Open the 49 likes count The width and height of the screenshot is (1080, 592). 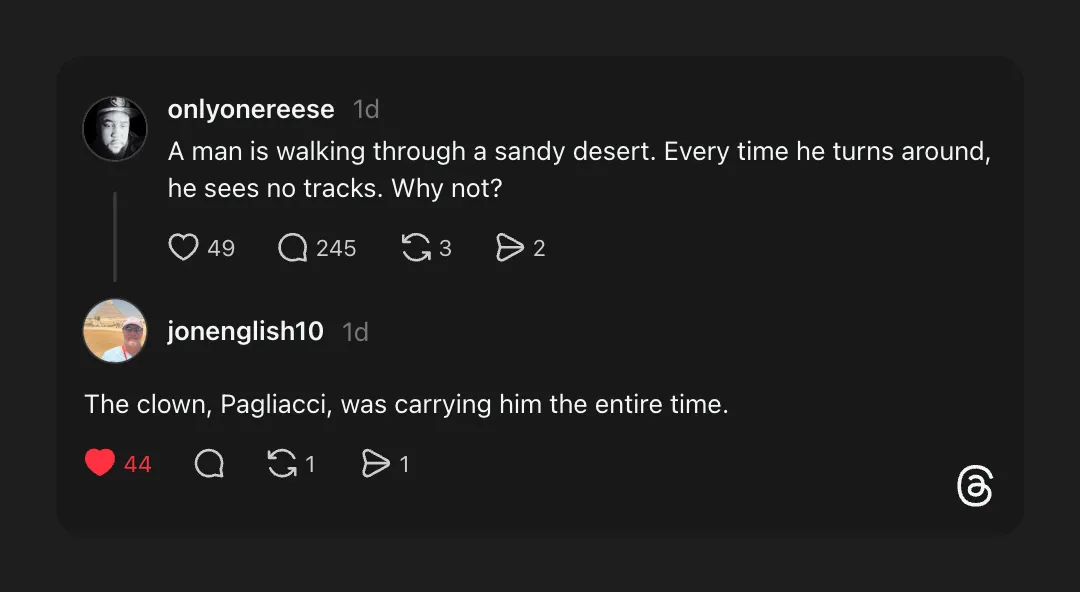coord(224,248)
